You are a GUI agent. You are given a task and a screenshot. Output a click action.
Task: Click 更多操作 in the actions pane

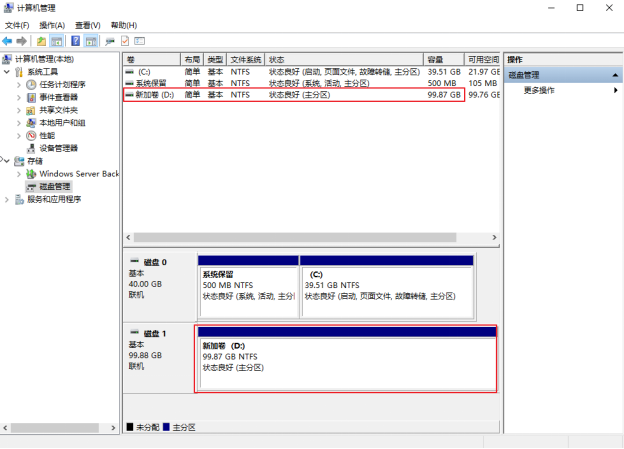[541, 90]
